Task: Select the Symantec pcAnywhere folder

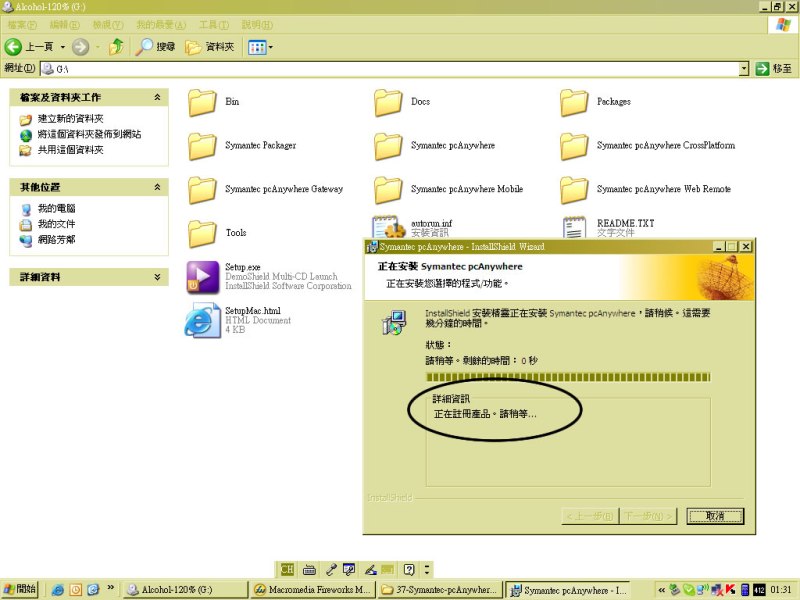Action: (434, 146)
